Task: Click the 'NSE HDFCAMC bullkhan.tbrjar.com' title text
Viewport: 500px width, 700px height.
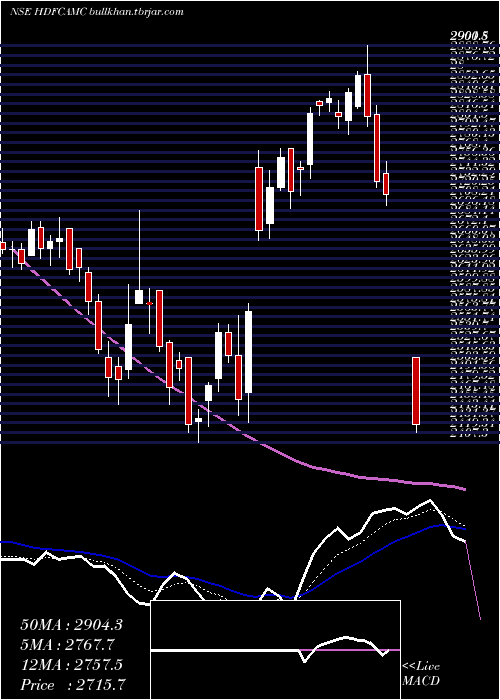Action: click(96, 12)
